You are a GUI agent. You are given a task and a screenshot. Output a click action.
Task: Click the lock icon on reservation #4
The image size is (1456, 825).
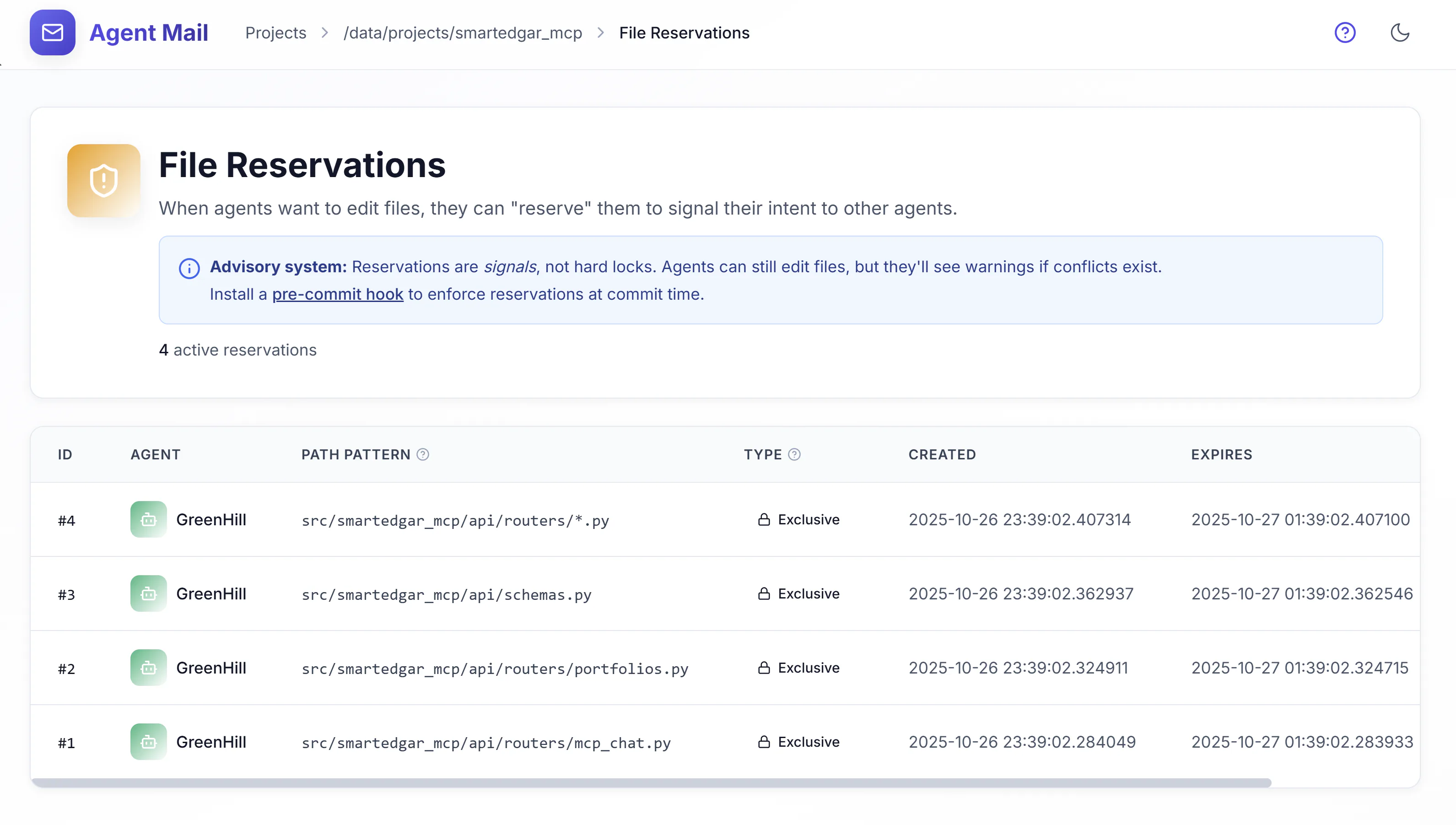pos(764,519)
